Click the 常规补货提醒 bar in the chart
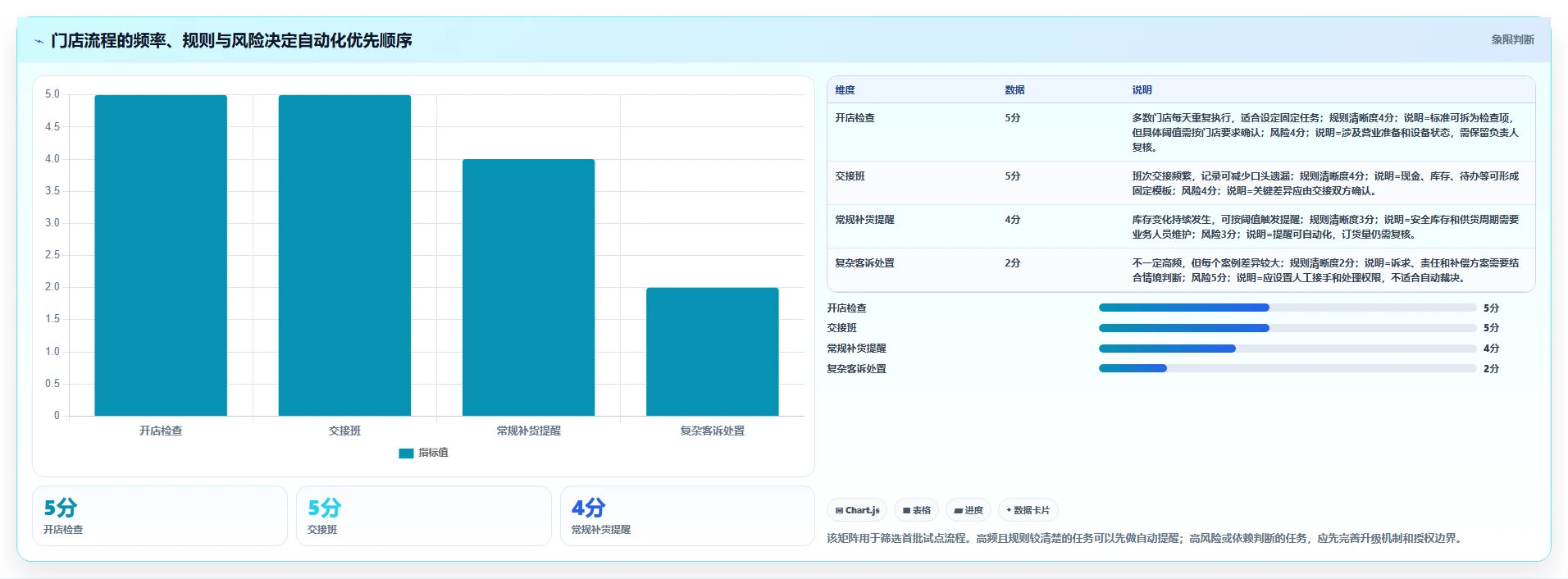 tap(528, 287)
